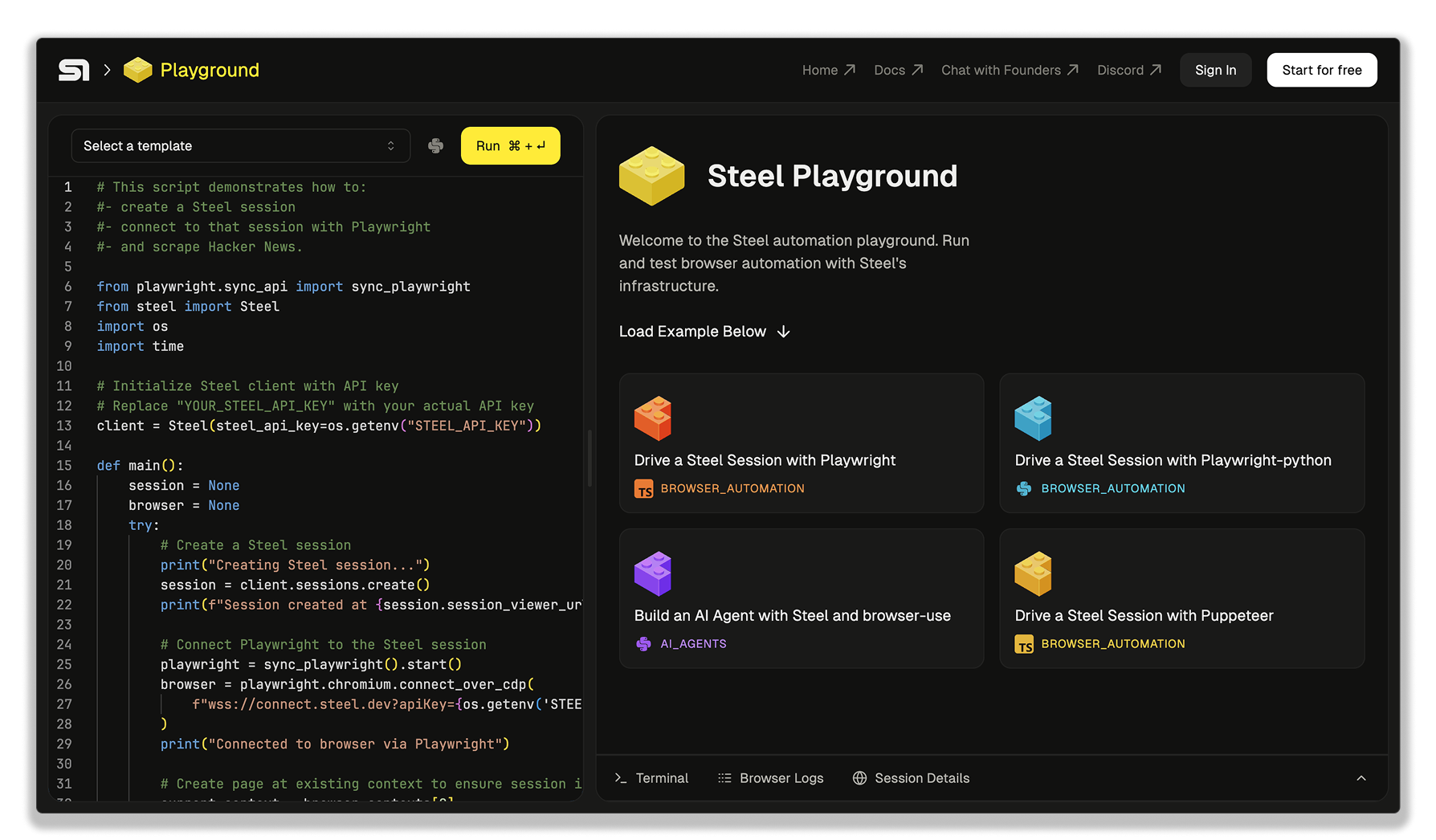1436x840 pixels.
Task: Click the Python language icon beside Run
Action: [x=436, y=145]
